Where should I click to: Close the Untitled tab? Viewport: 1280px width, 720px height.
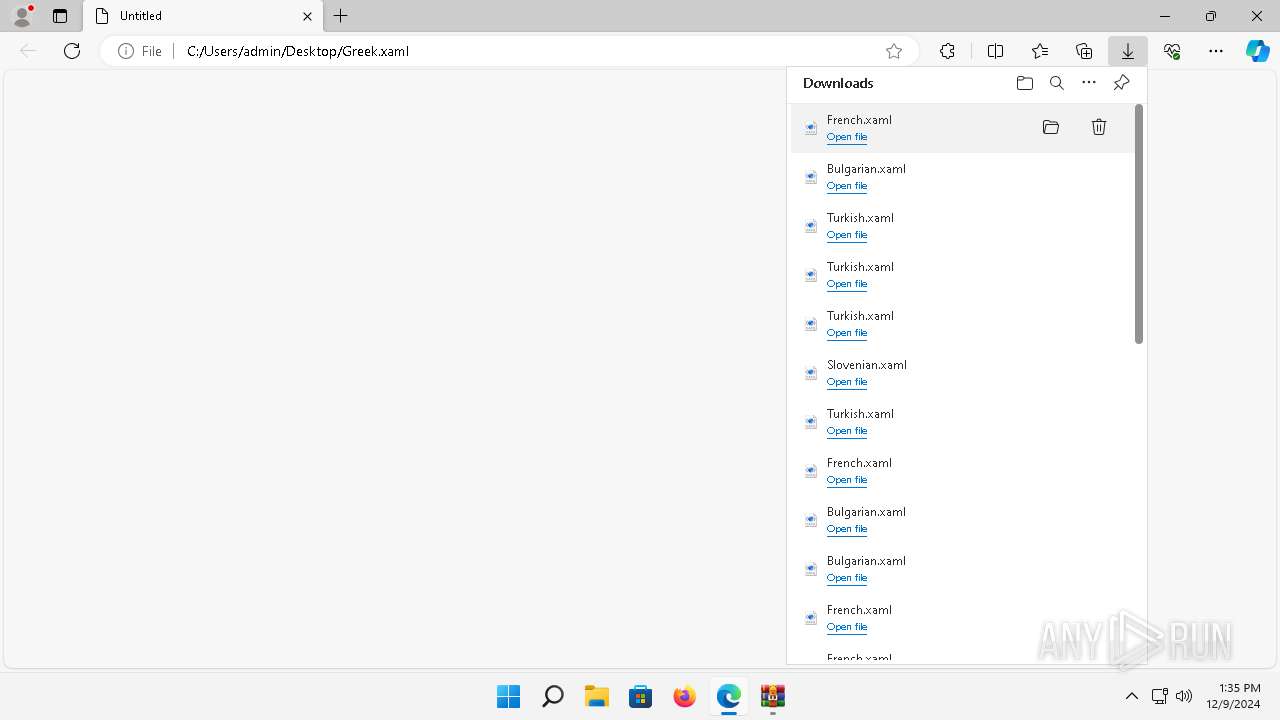307,16
